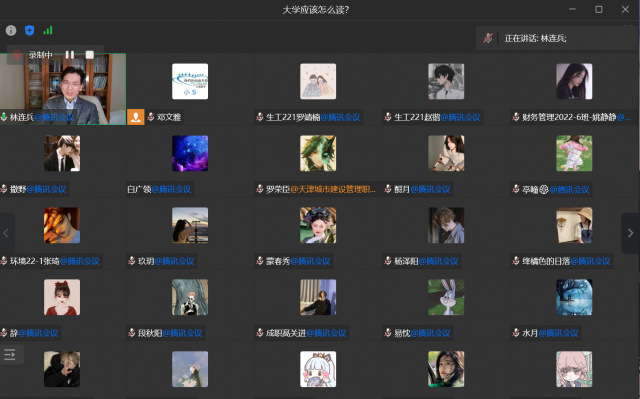Select the white-haired chibi girl avatar
640x399 pixels.
point(318,369)
